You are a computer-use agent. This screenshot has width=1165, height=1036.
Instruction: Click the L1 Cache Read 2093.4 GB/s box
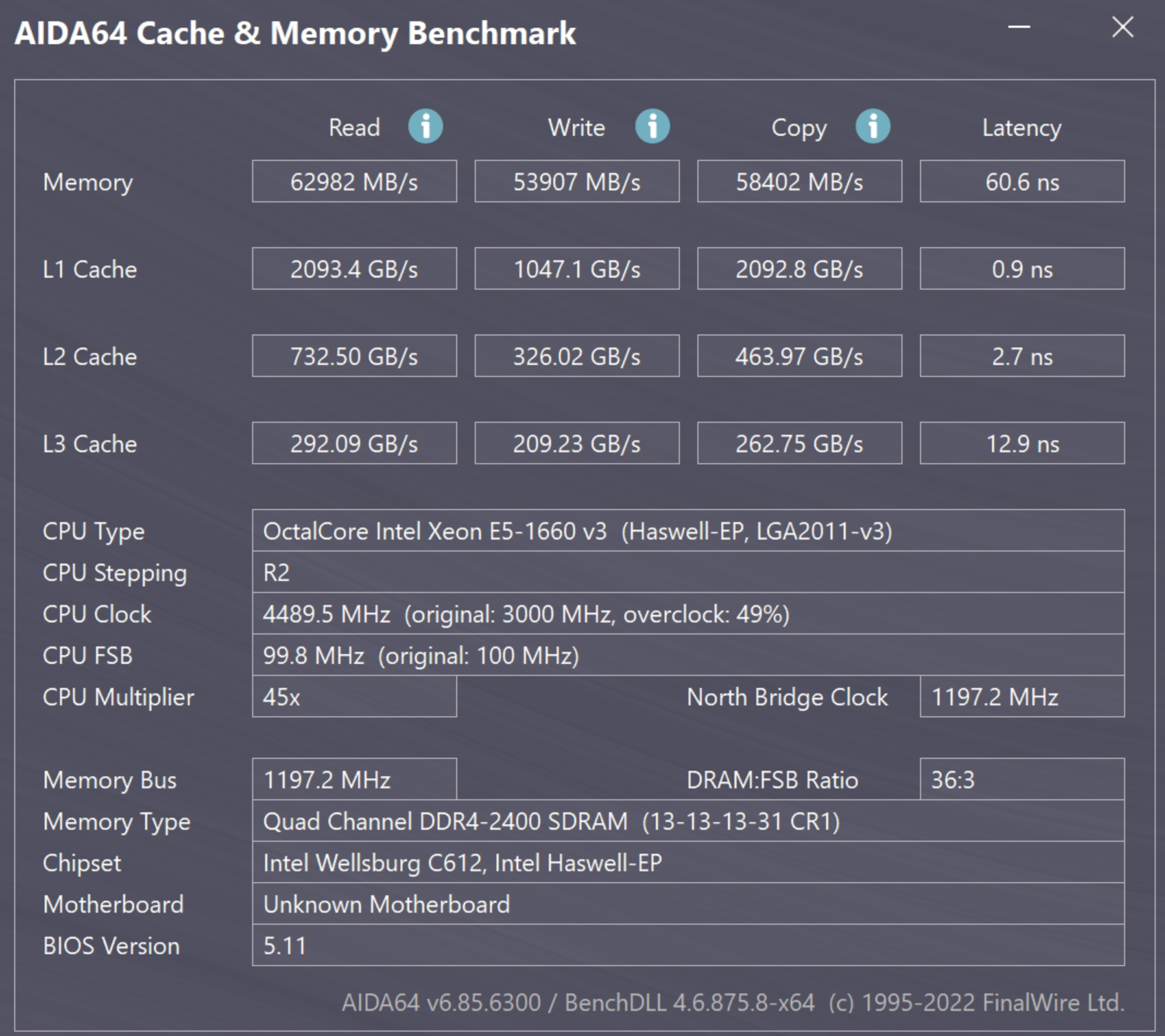355,268
